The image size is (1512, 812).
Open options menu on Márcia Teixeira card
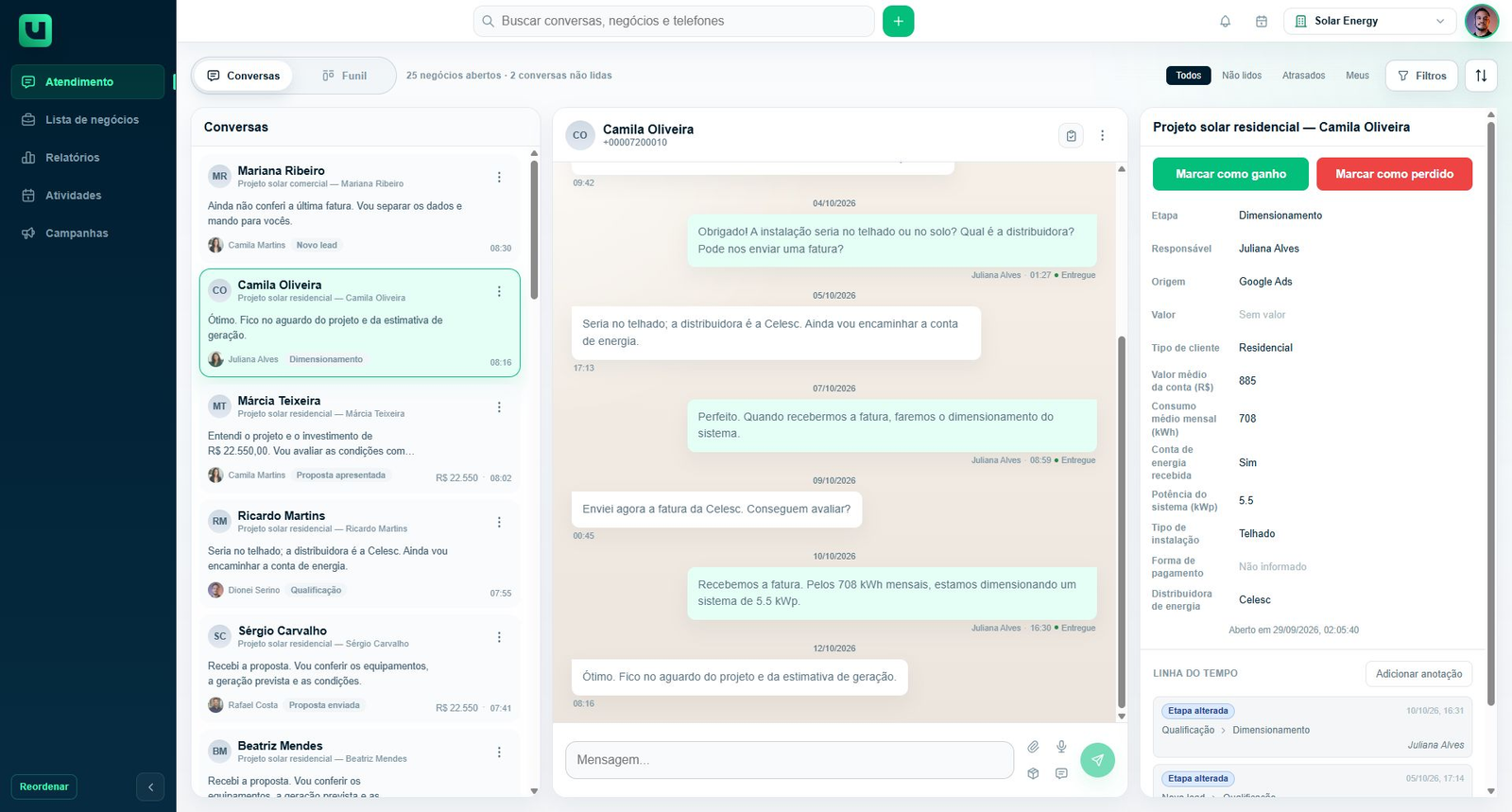(499, 406)
